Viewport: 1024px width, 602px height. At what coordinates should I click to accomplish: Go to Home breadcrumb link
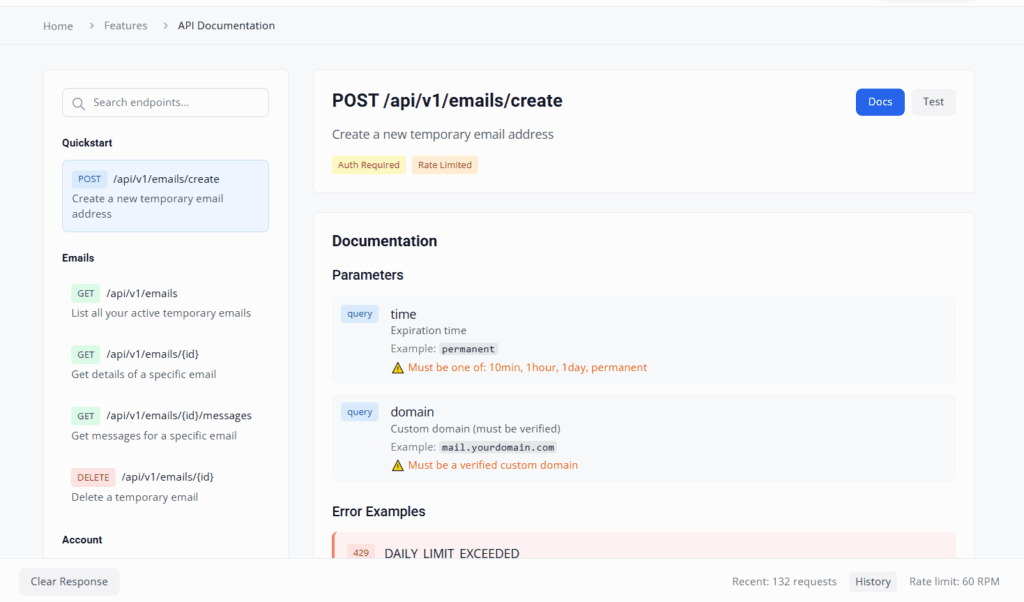58,26
